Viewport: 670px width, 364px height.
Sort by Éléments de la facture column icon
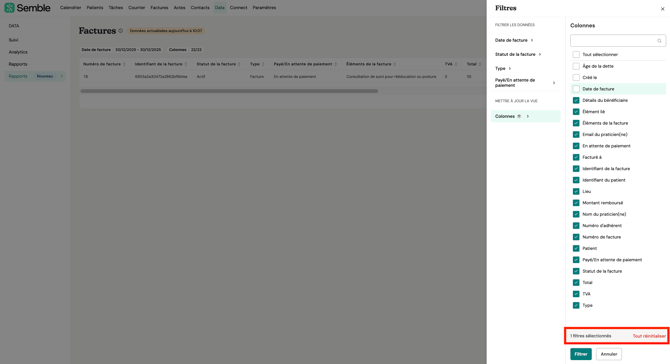coord(394,64)
